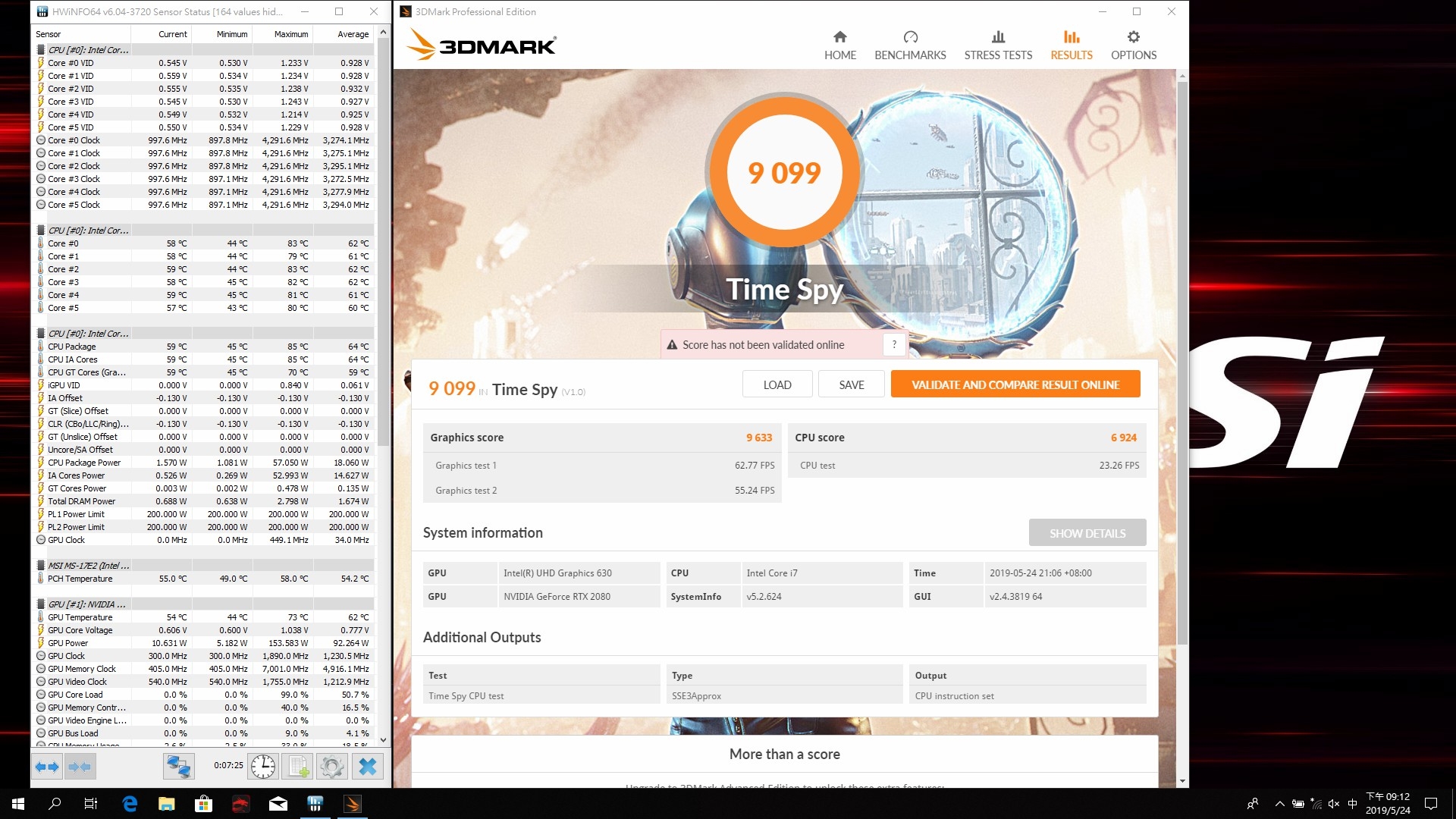Open Action Center notifications icon
1456x819 pixels.
click(1431, 804)
